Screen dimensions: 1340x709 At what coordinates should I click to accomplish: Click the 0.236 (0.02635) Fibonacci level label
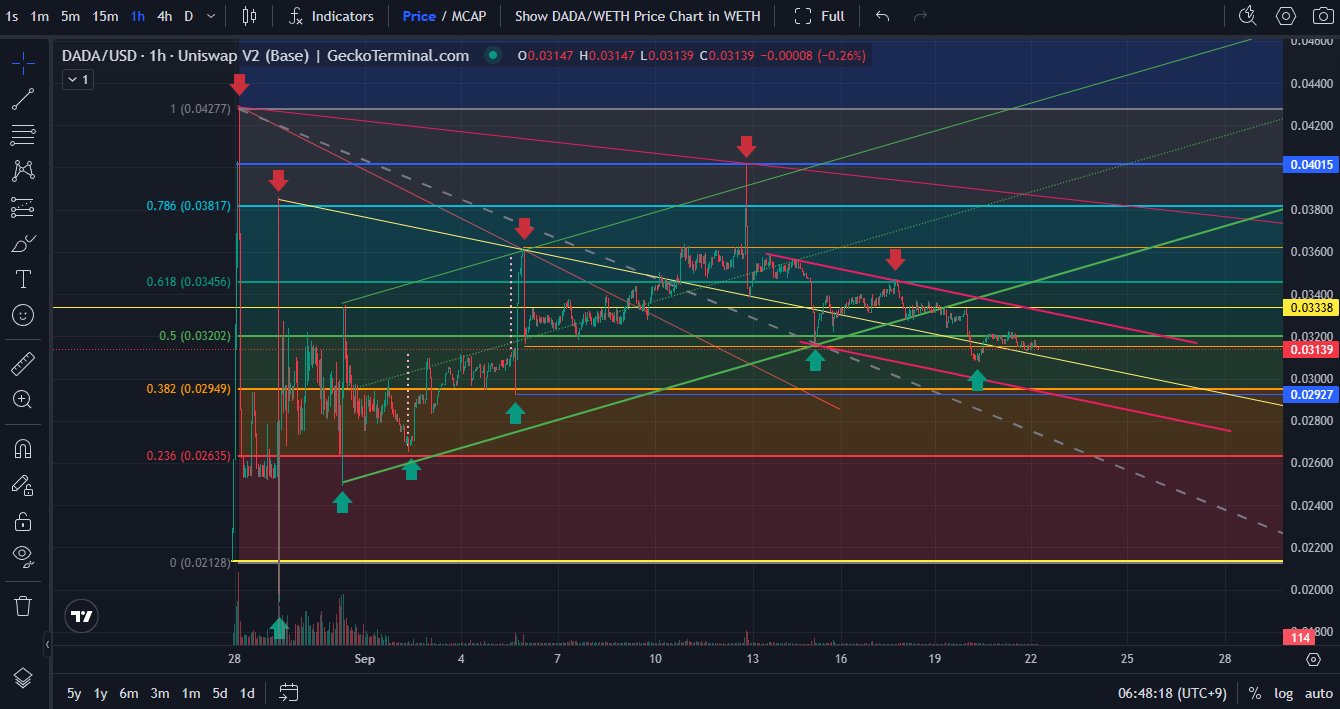coord(189,456)
